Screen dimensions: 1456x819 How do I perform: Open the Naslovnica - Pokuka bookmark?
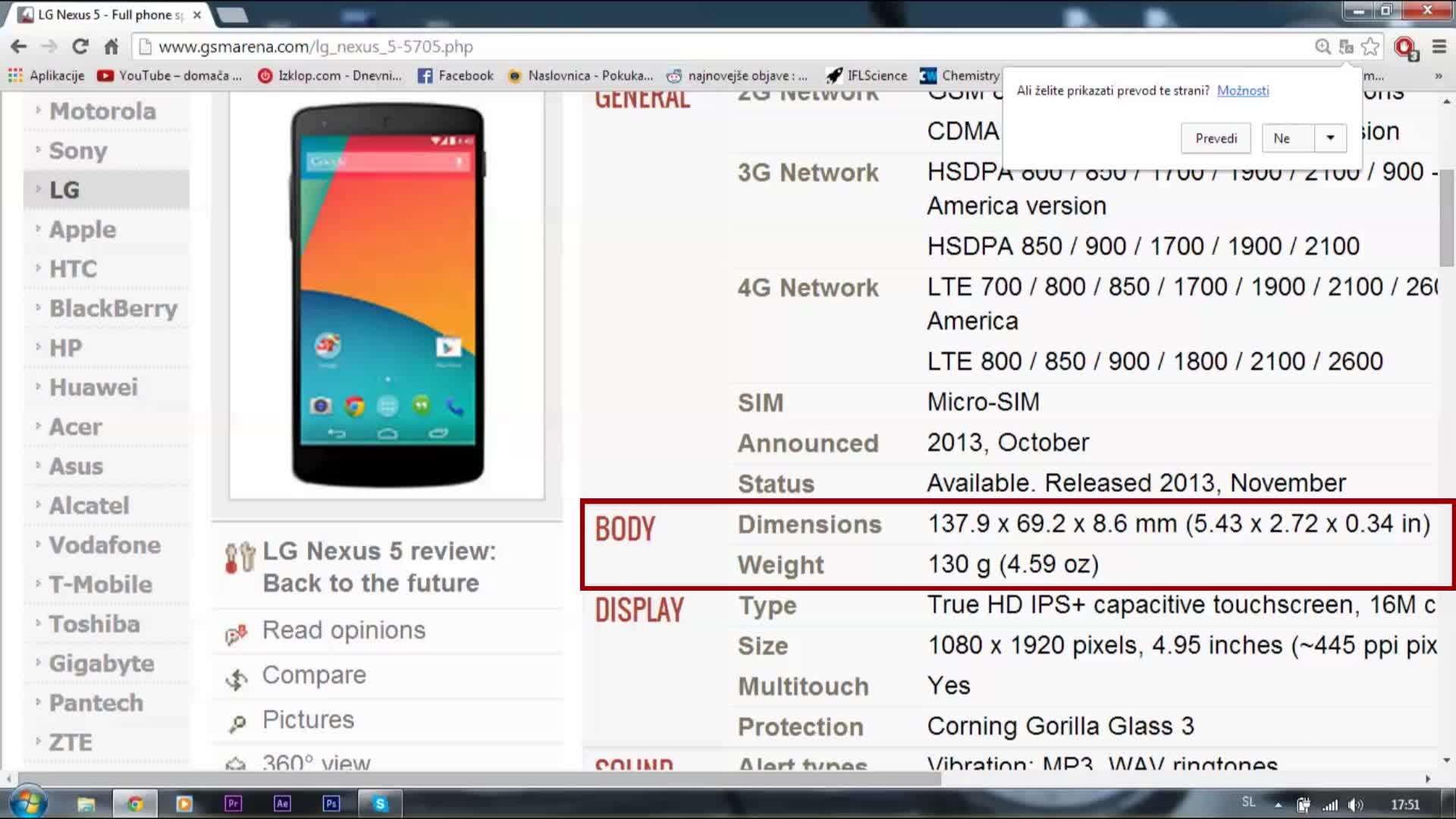pos(580,76)
